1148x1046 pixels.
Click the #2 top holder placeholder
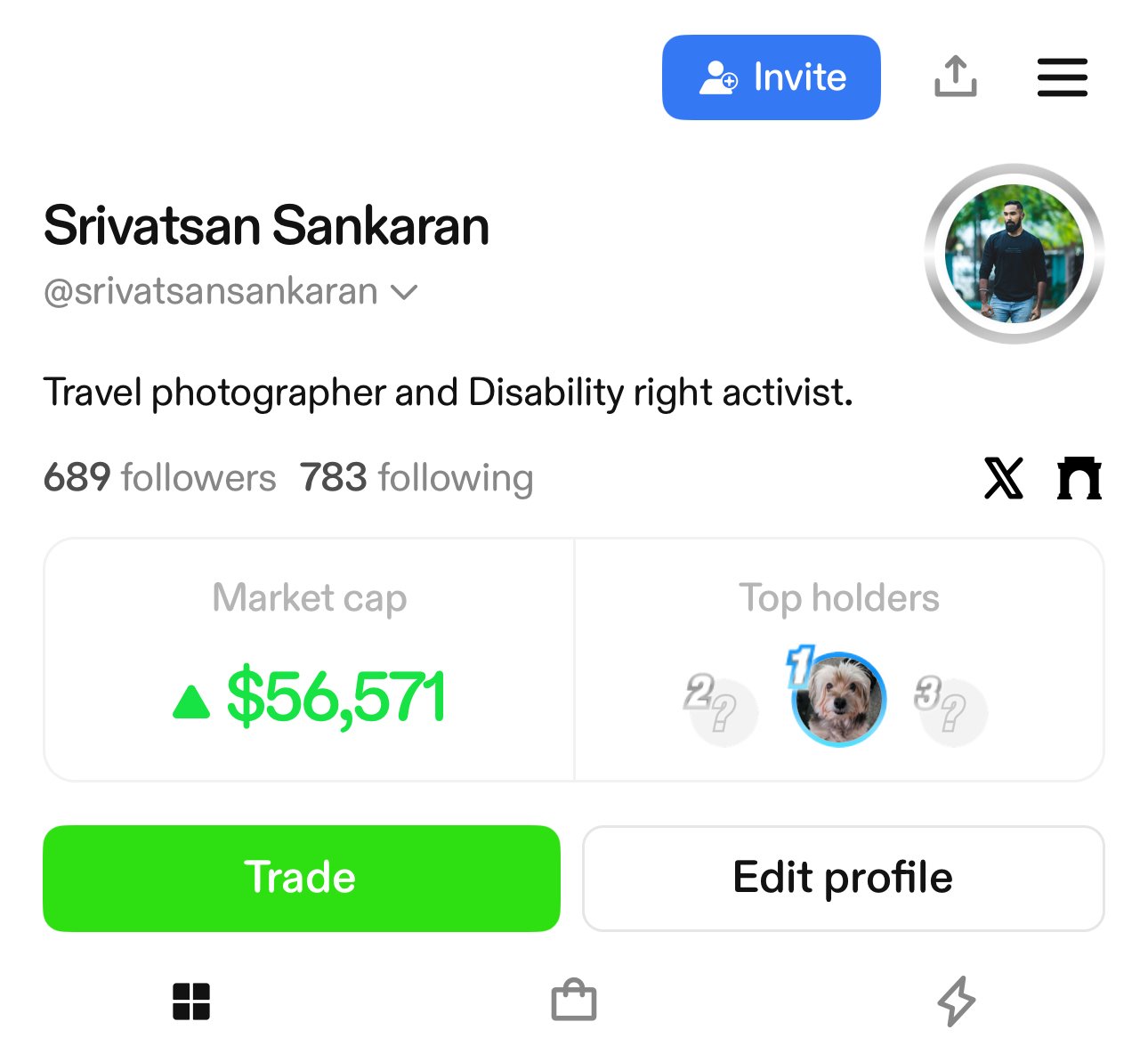click(723, 711)
